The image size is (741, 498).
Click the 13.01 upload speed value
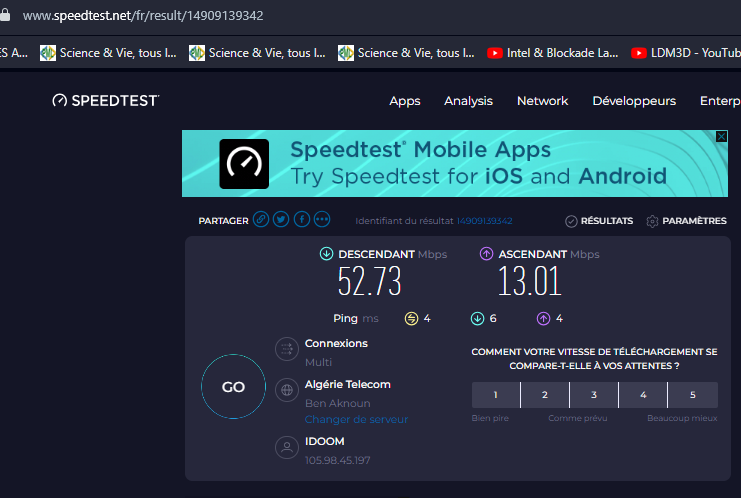tap(530, 281)
